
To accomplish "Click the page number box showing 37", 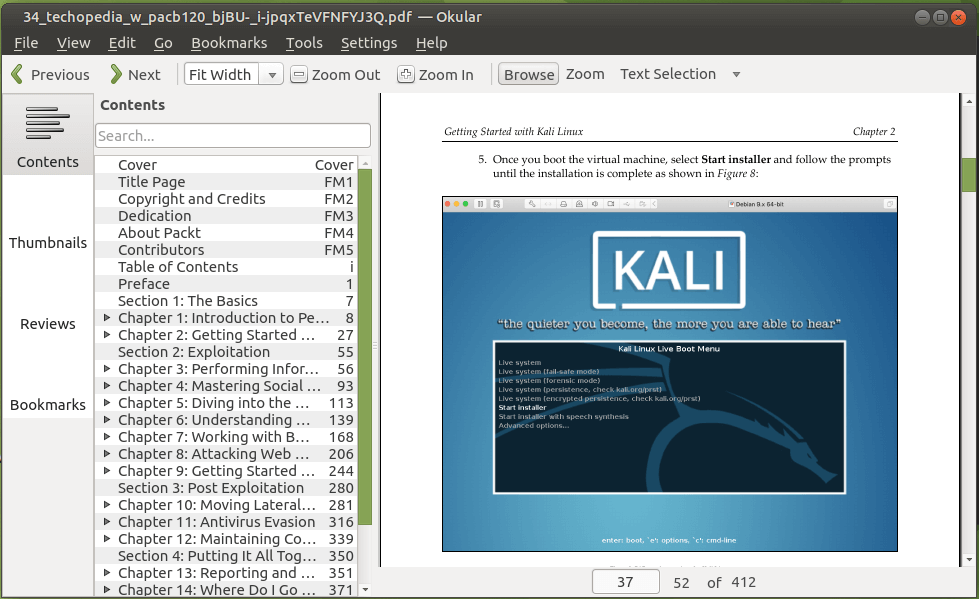I will click(626, 582).
